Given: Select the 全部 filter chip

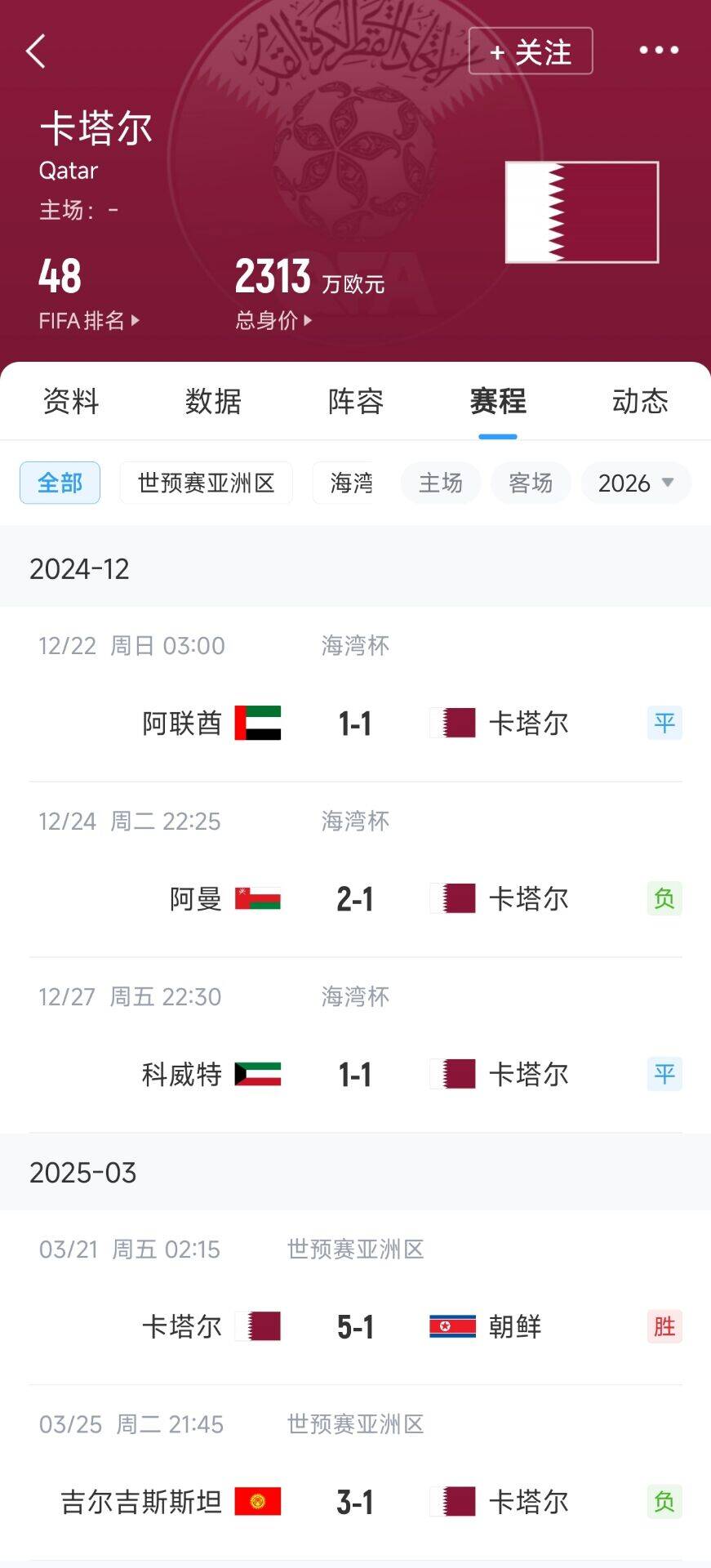Looking at the screenshot, I should [x=60, y=483].
